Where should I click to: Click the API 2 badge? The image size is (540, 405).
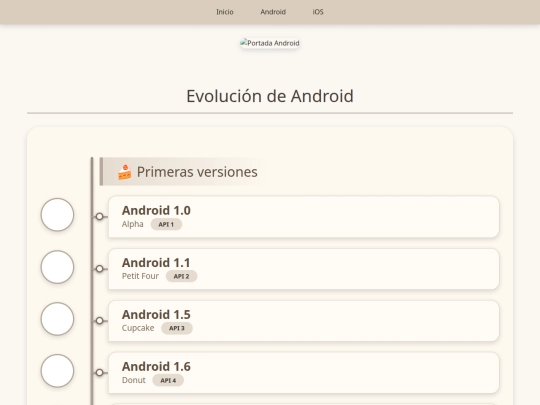point(181,276)
